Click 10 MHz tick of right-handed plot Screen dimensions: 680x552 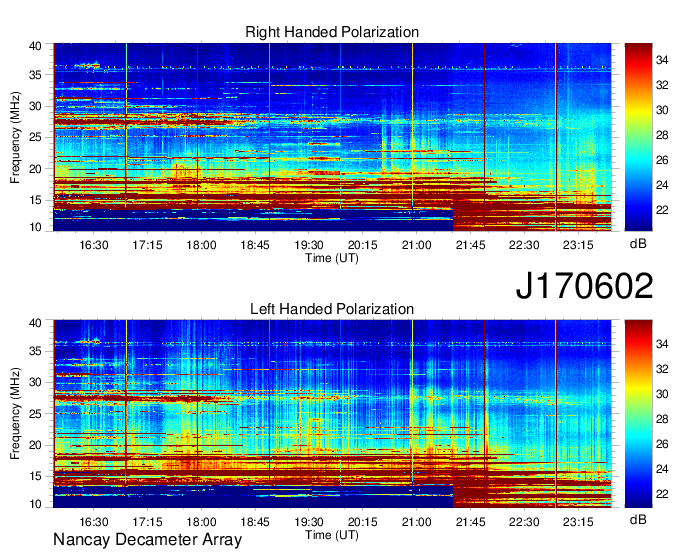click(35, 227)
